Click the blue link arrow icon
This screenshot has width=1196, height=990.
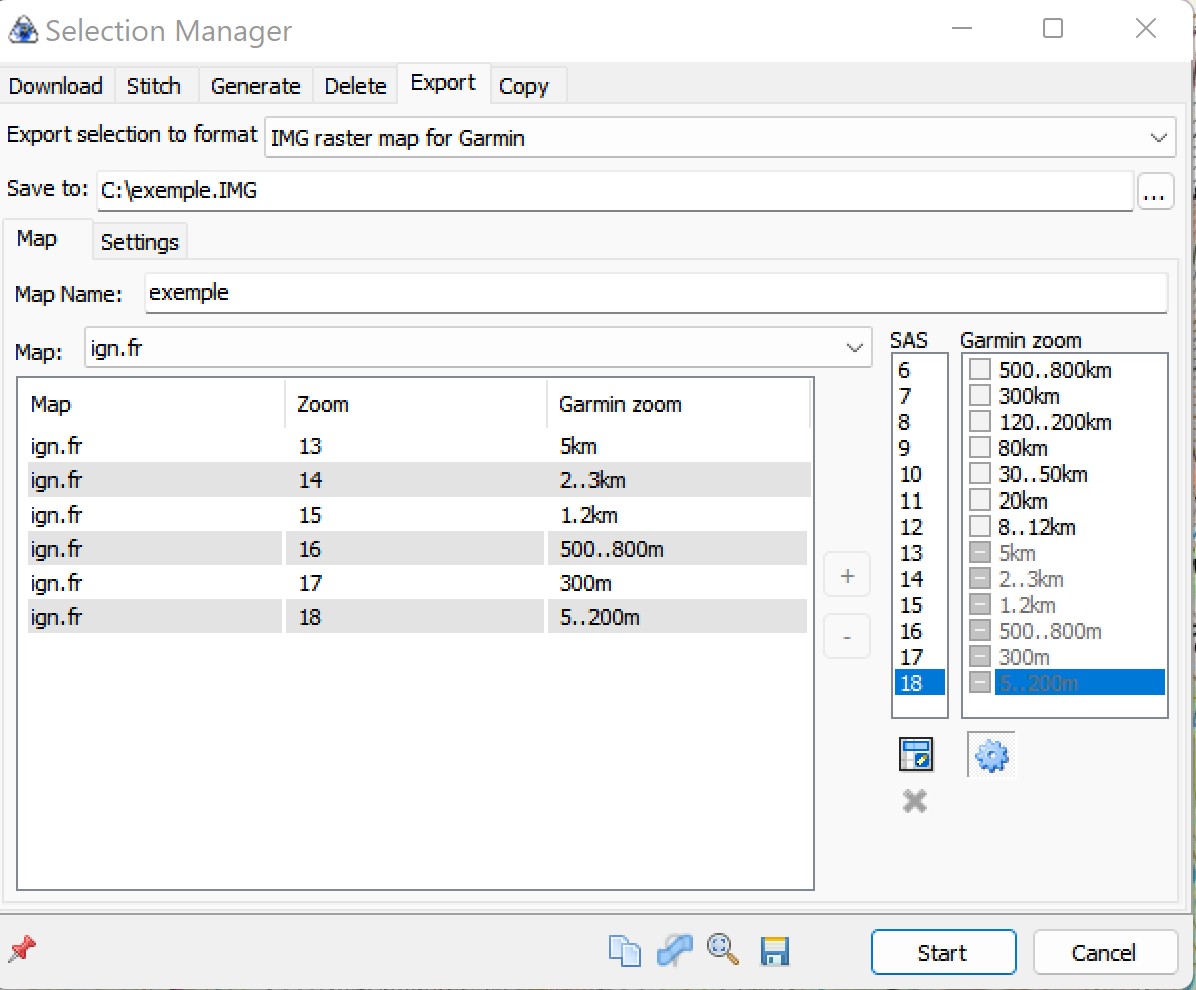(x=674, y=950)
